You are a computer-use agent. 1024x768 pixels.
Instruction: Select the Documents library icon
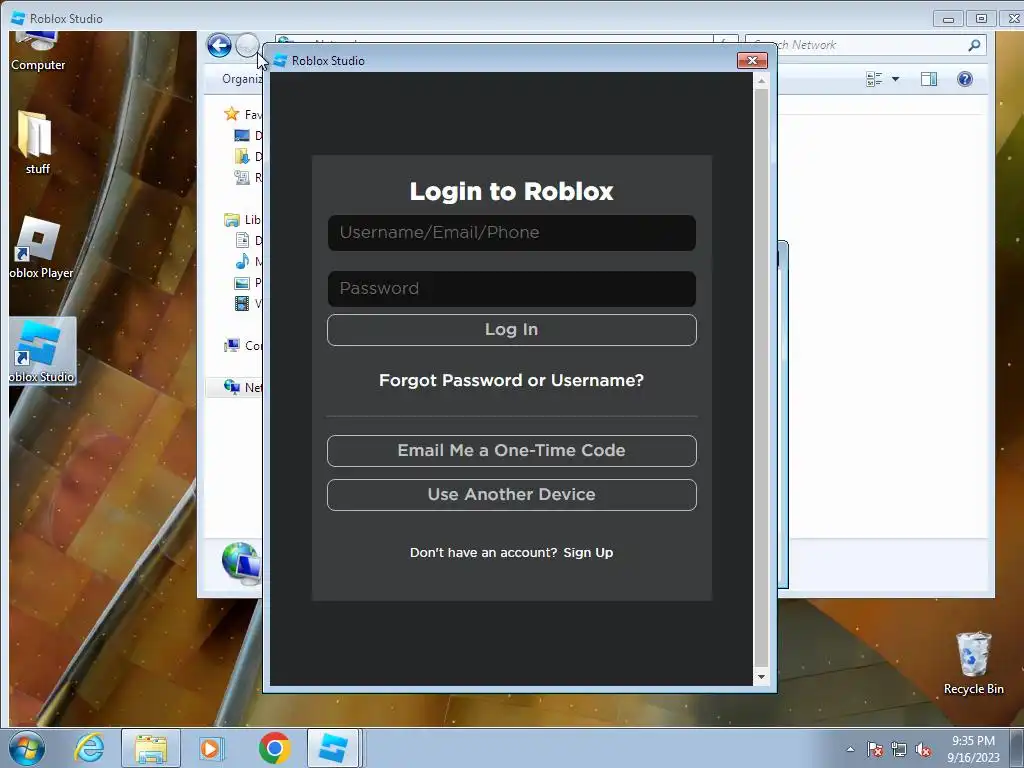[242, 240]
